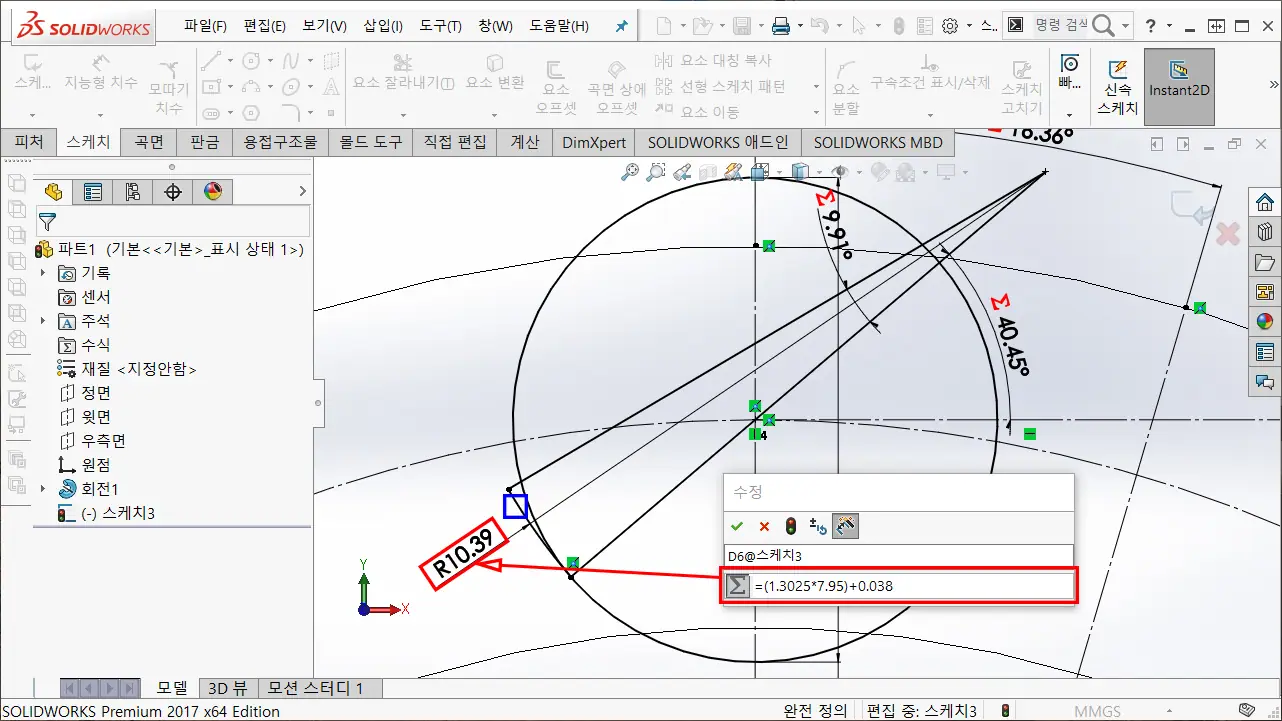Pin the menu bar with pushpin
The height and width of the screenshot is (721, 1282).
click(x=620, y=26)
